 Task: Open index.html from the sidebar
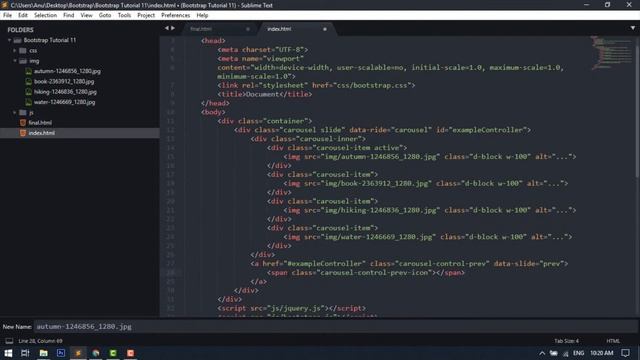[x=41, y=133]
